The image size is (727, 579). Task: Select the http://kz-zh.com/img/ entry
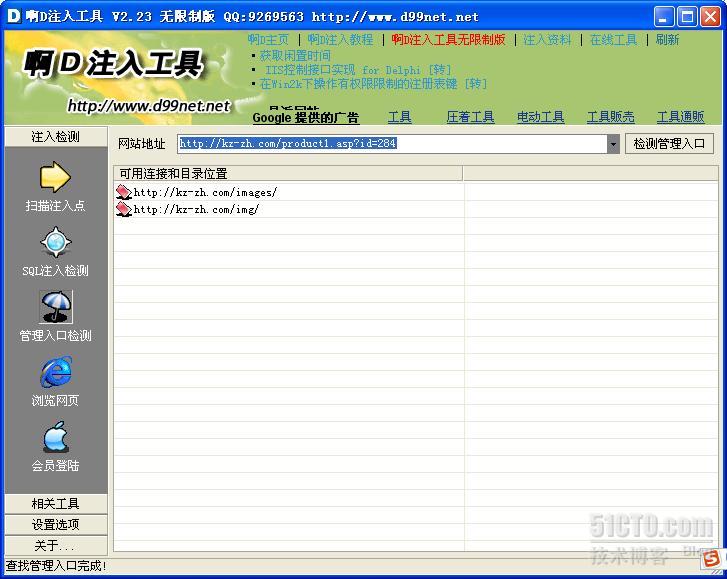click(196, 209)
